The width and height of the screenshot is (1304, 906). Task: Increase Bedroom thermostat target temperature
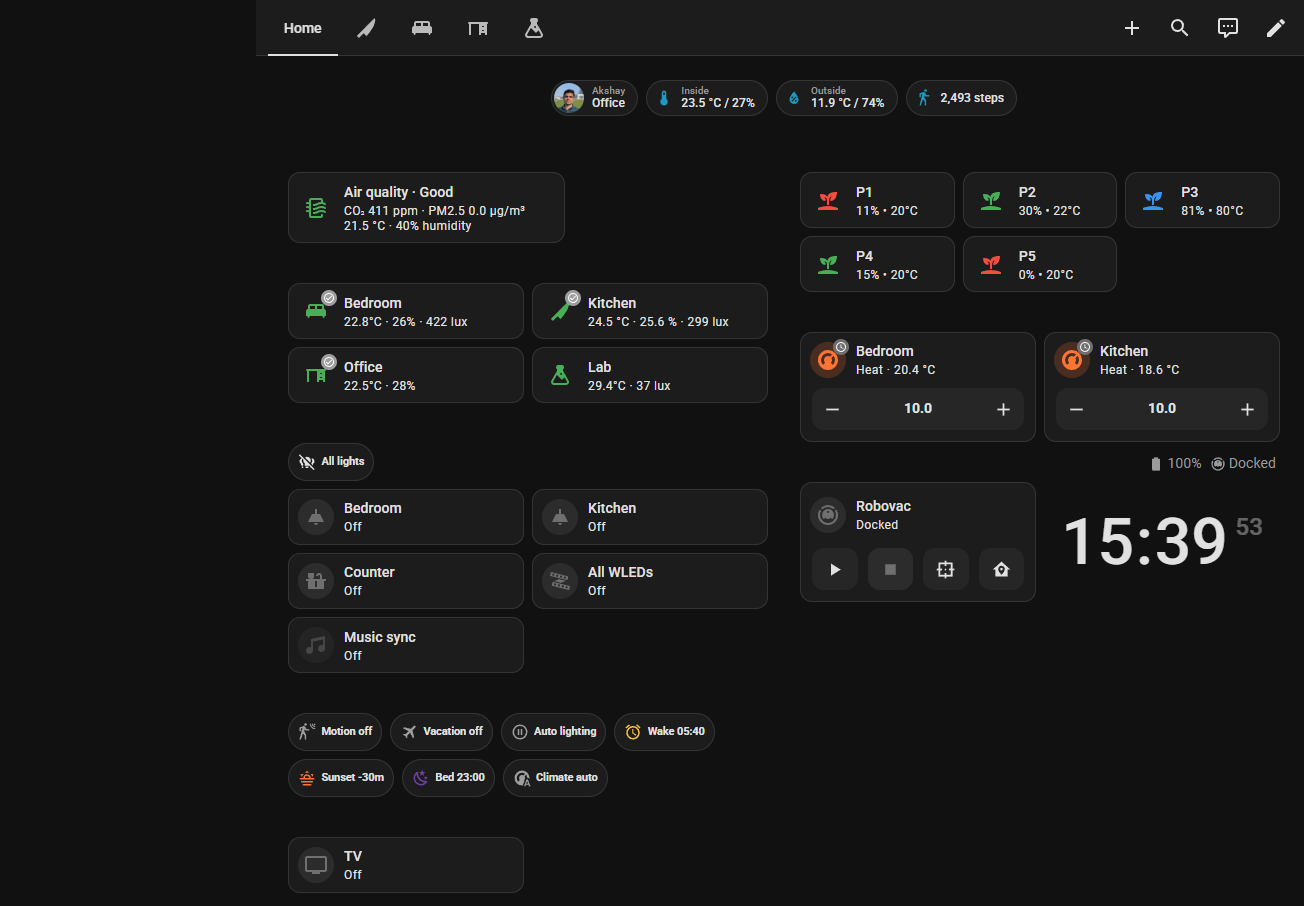pyautogui.click(x=1004, y=409)
